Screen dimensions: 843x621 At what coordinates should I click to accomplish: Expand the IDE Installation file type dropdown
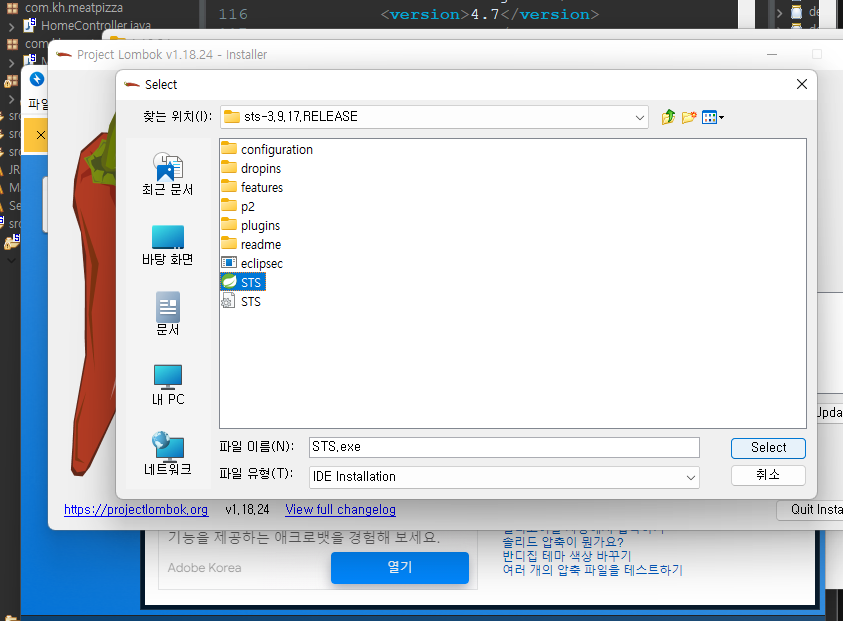point(691,477)
